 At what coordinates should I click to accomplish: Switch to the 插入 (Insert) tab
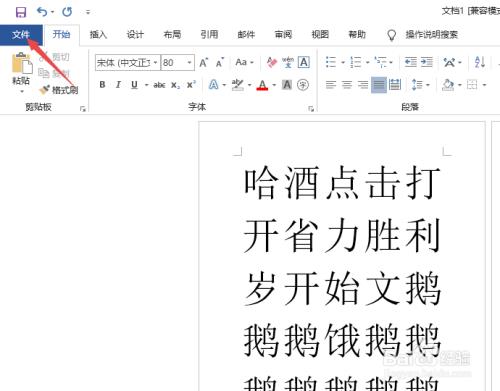click(x=98, y=34)
